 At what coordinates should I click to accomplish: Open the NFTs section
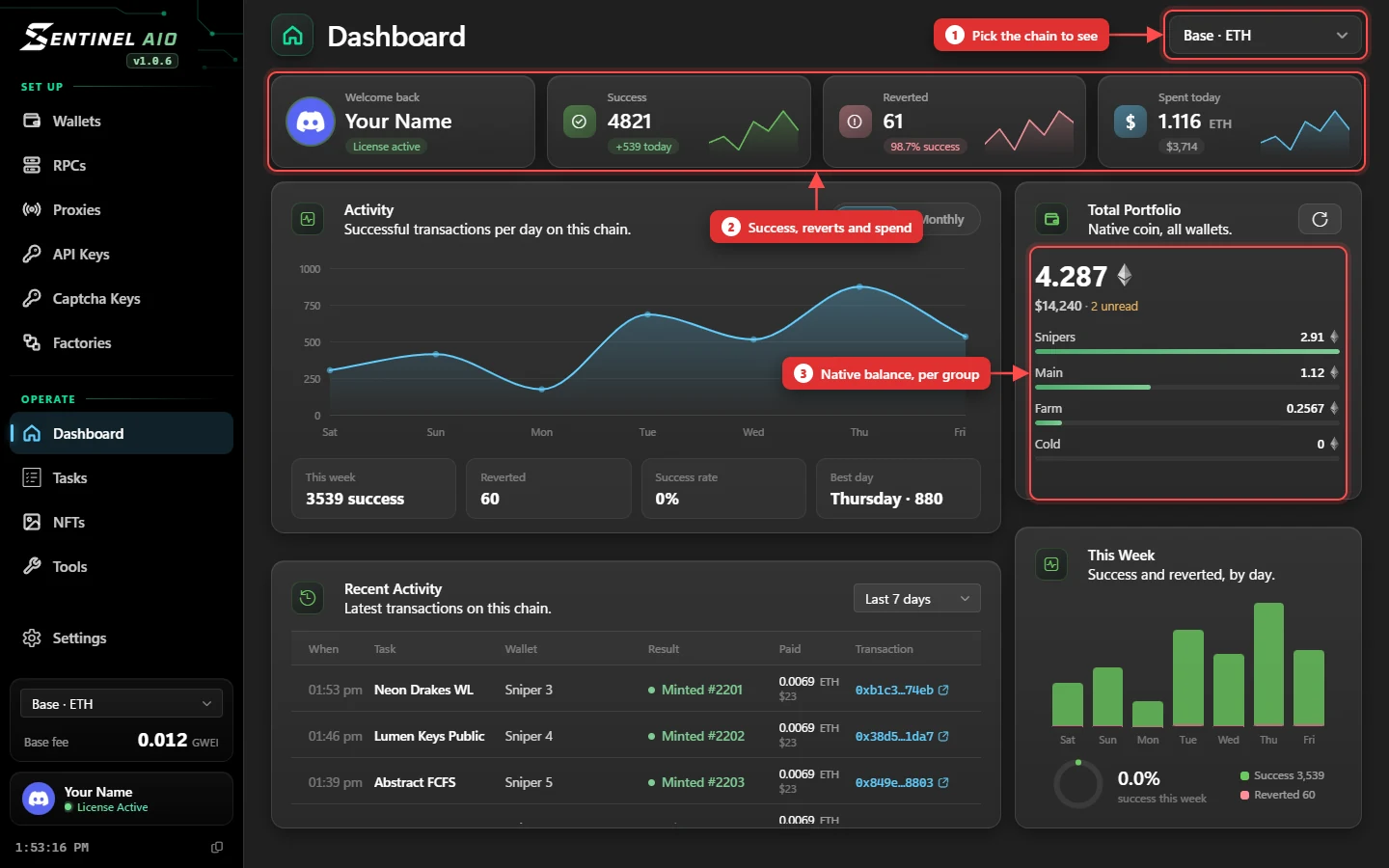[122, 522]
